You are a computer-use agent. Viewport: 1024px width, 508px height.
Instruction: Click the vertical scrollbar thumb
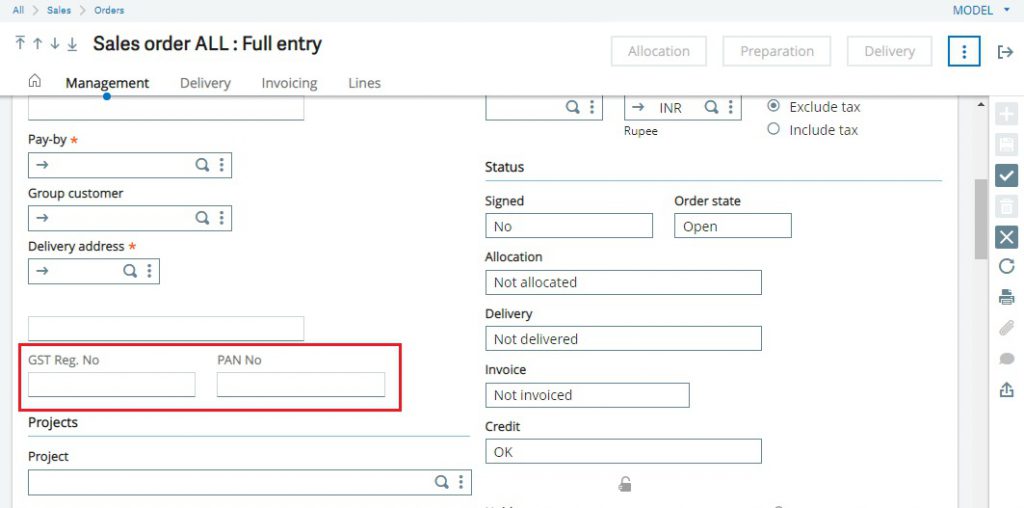[x=980, y=219]
